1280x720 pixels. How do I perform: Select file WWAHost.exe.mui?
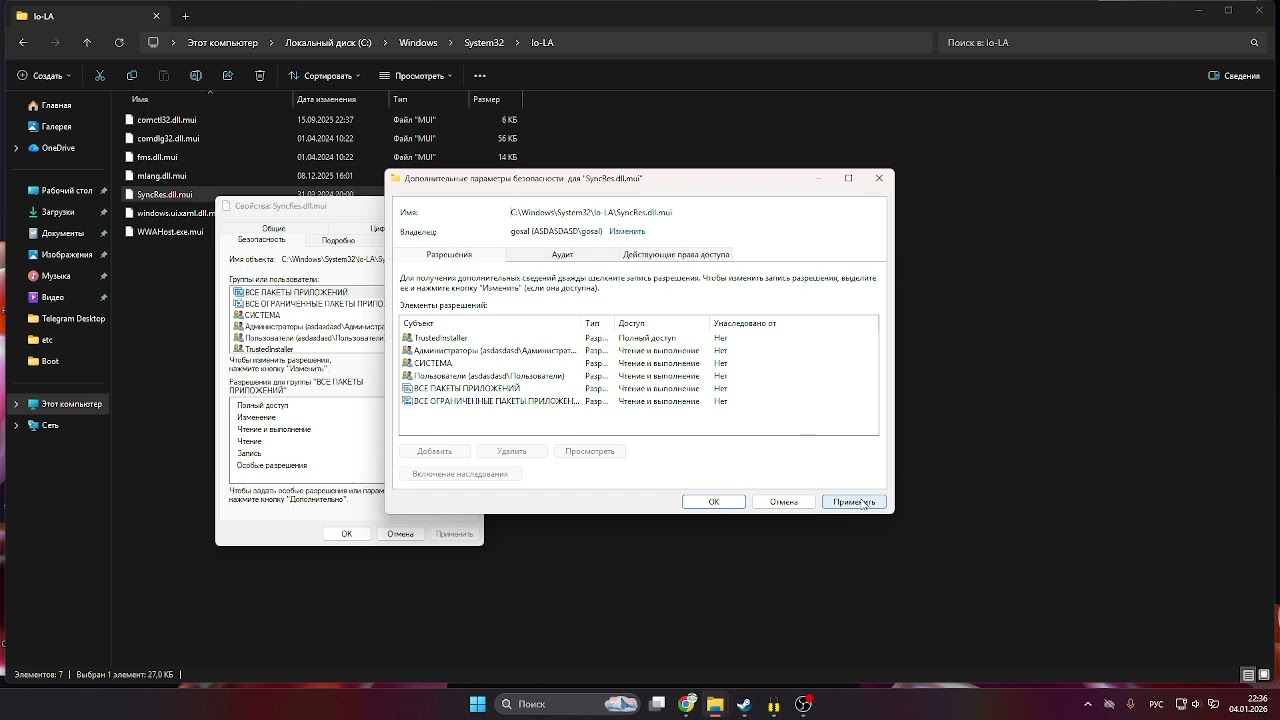point(170,232)
